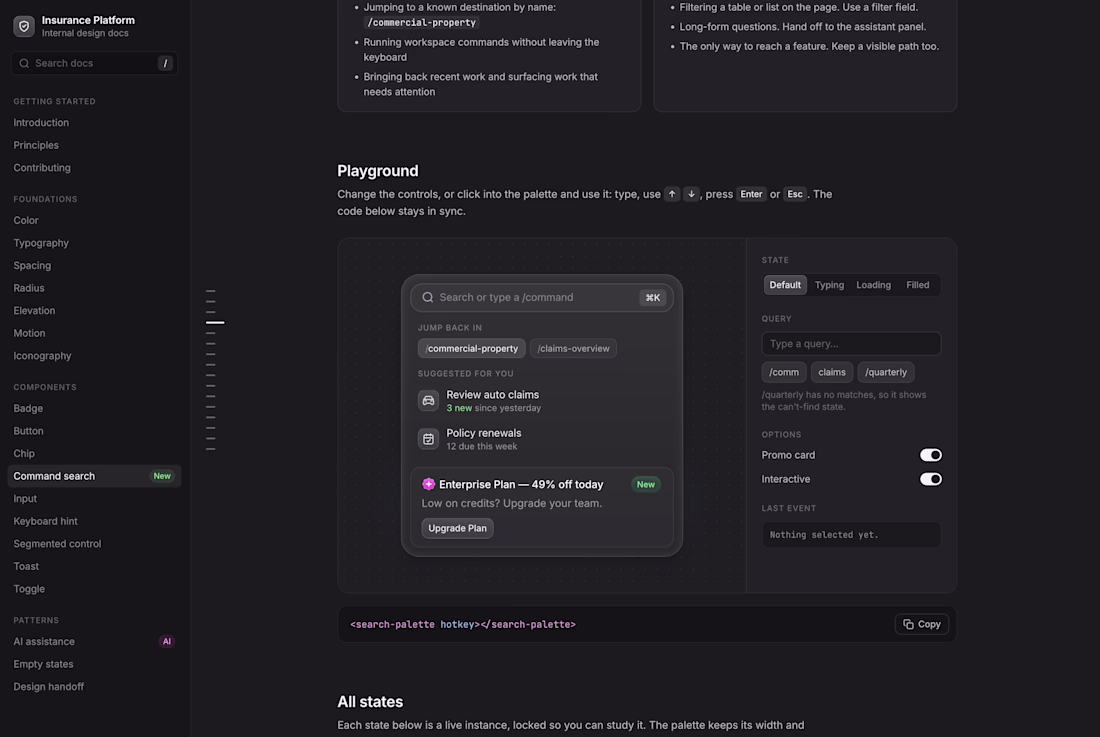1100x737 pixels.
Task: Click the pink Enterprise Plan sparkle icon
Action: (428, 485)
